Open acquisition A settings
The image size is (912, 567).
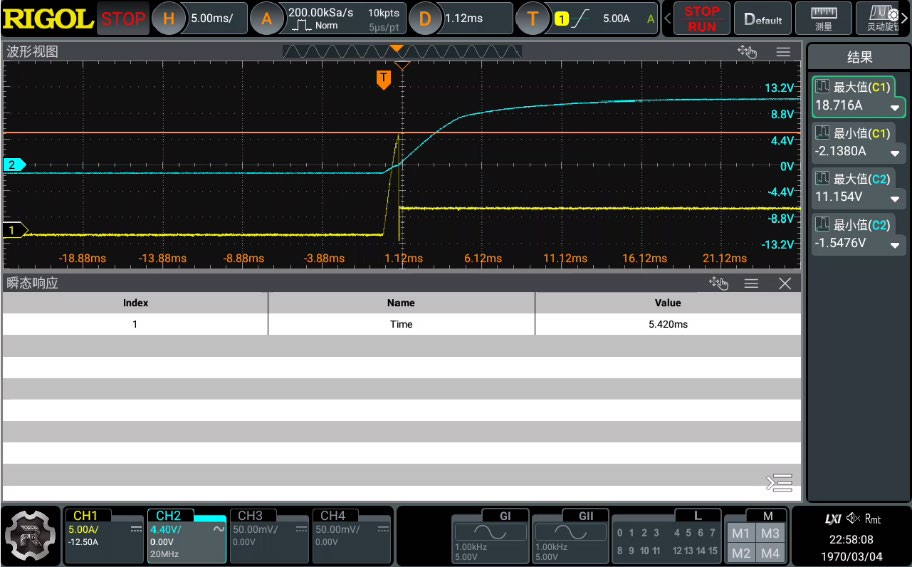(266, 19)
